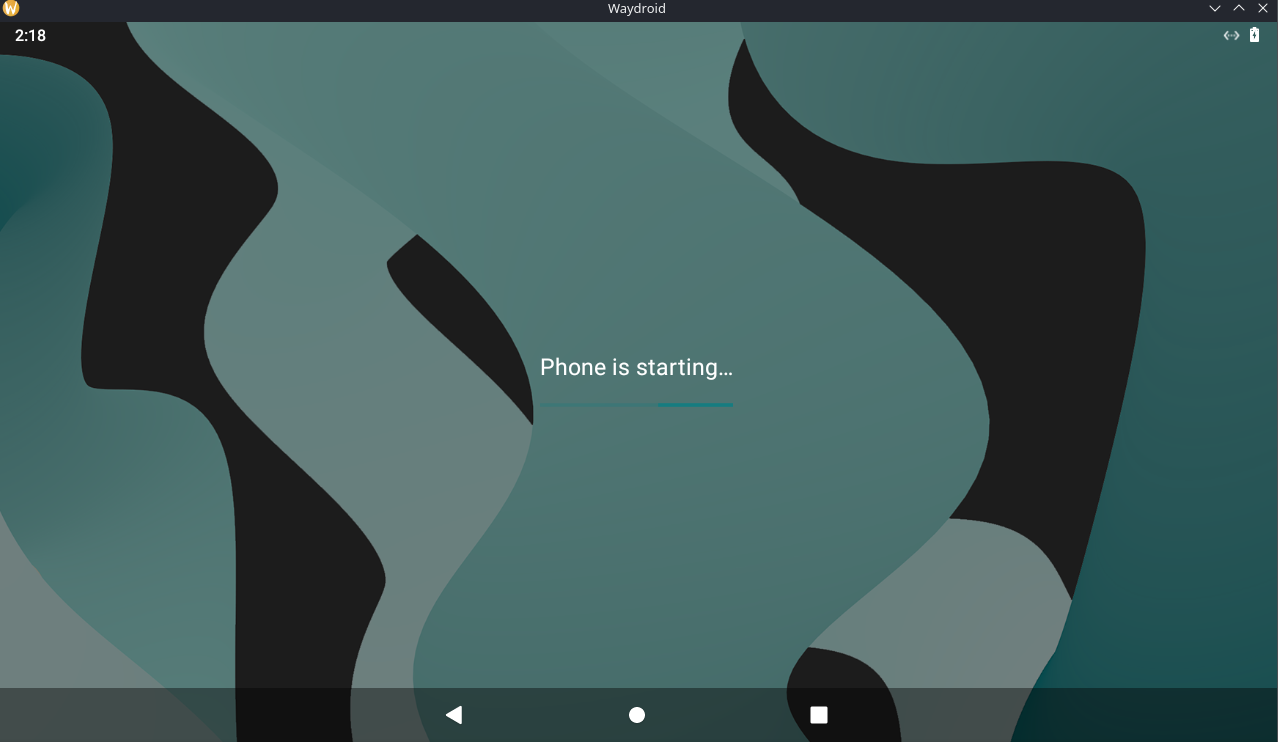Click the orange Waydroid logo
The height and width of the screenshot is (742, 1278).
(x=11, y=8)
